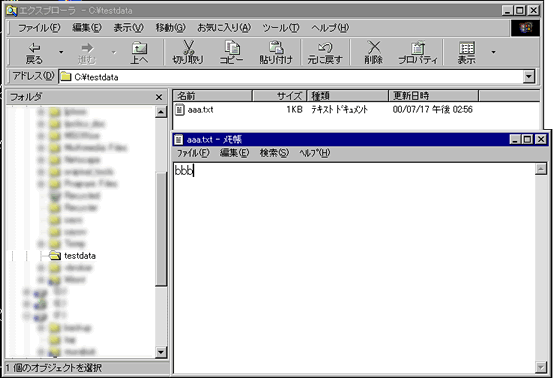Viewport: 557px width, 378px height.
Task: Click the Back (戻る) toolbar button
Action: coord(34,53)
